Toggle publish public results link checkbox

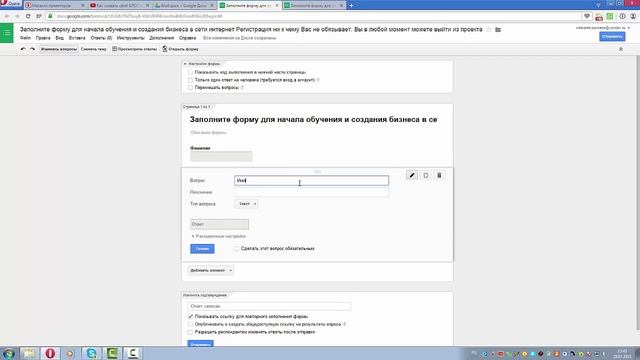(x=190, y=324)
